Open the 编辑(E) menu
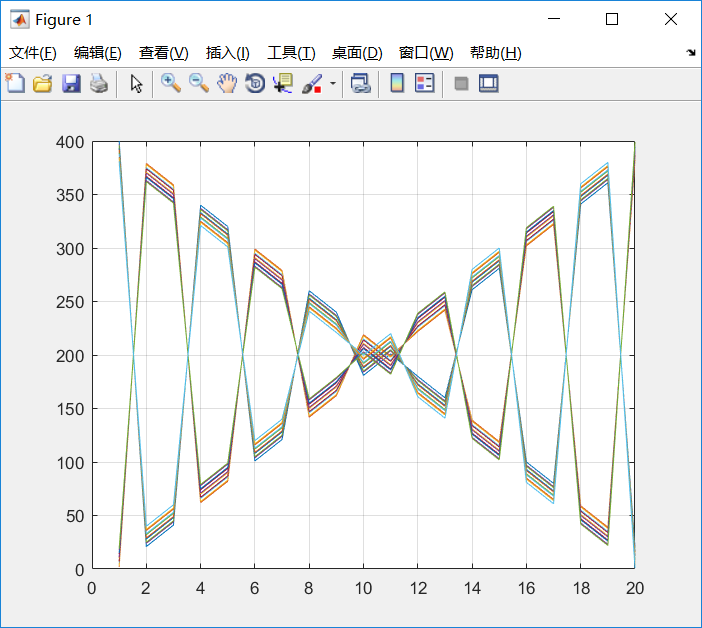The height and width of the screenshot is (628, 702). coord(98,53)
